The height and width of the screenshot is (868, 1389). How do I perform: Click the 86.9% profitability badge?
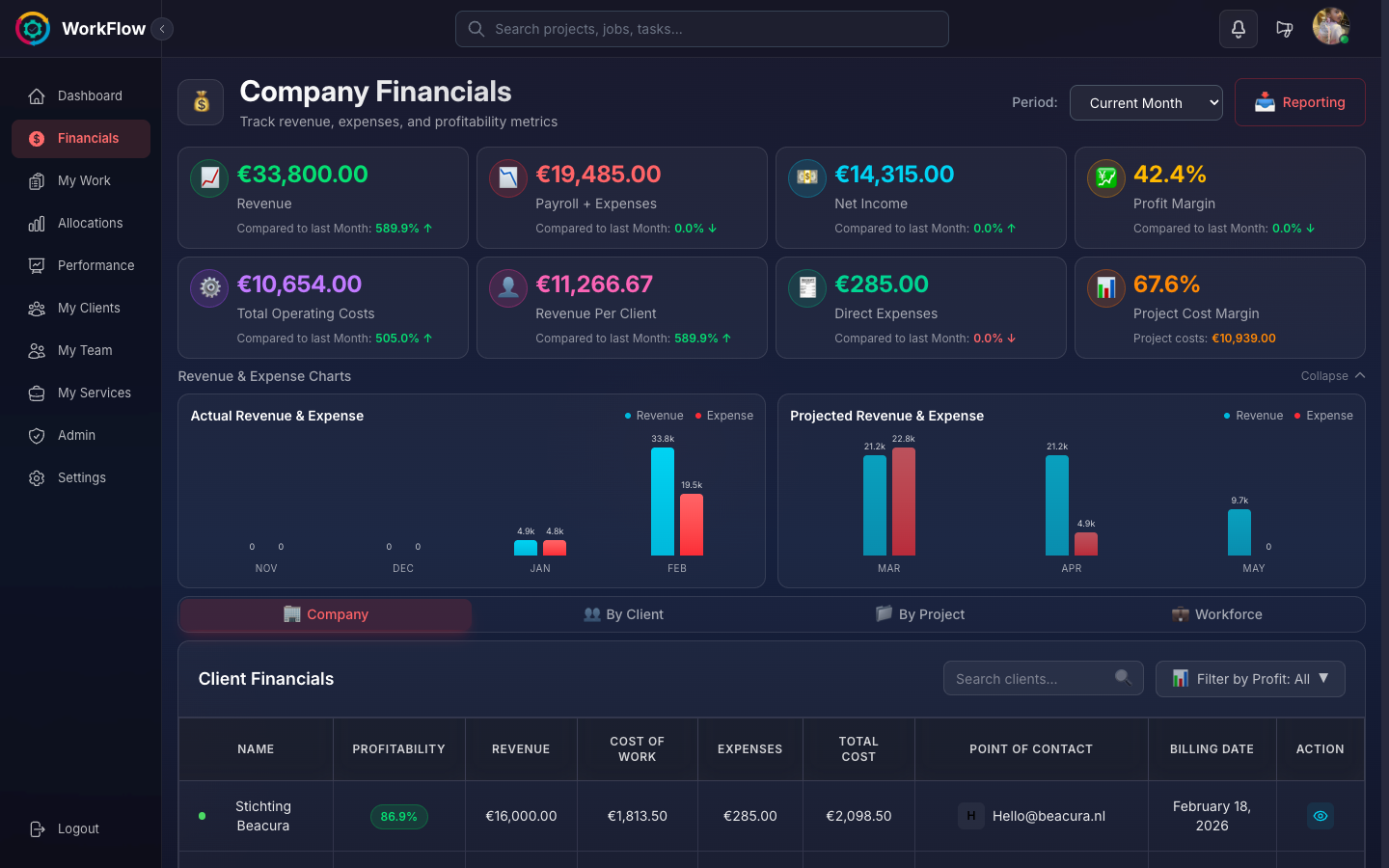[398, 816]
